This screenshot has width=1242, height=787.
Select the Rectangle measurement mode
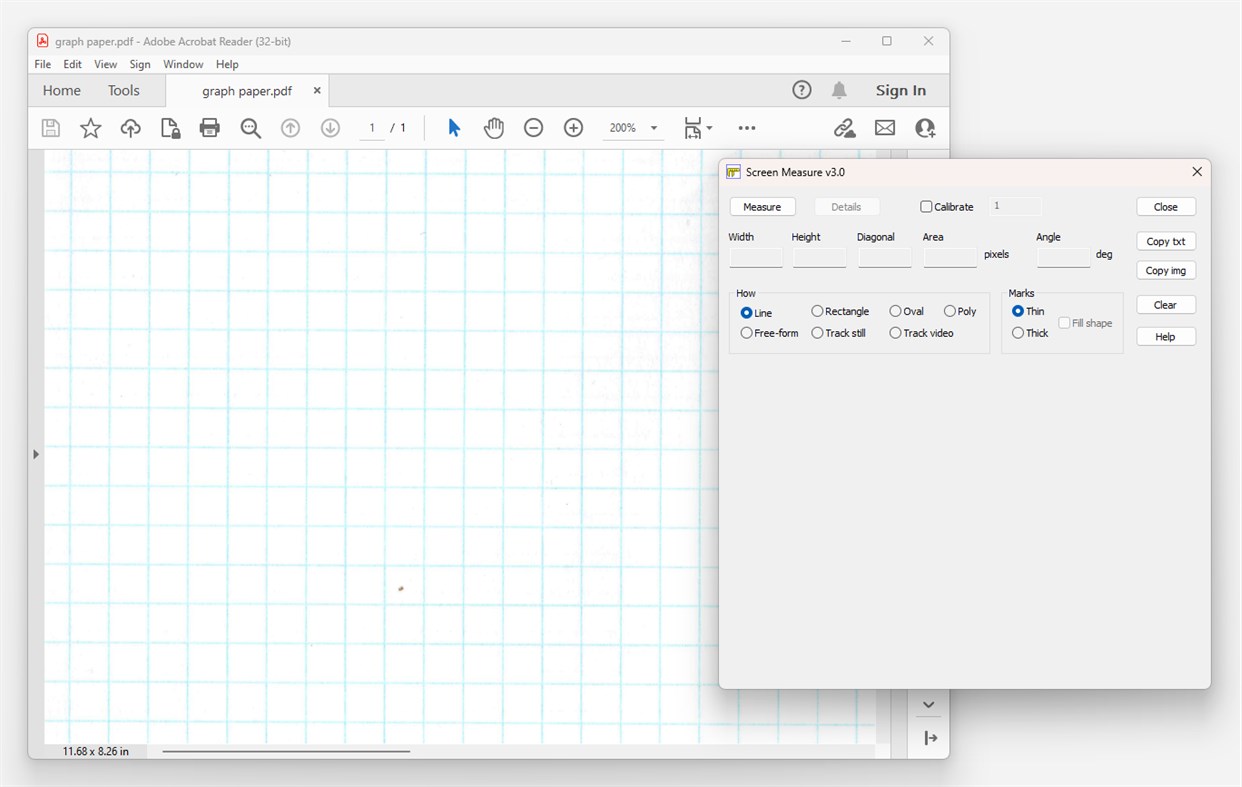(817, 311)
